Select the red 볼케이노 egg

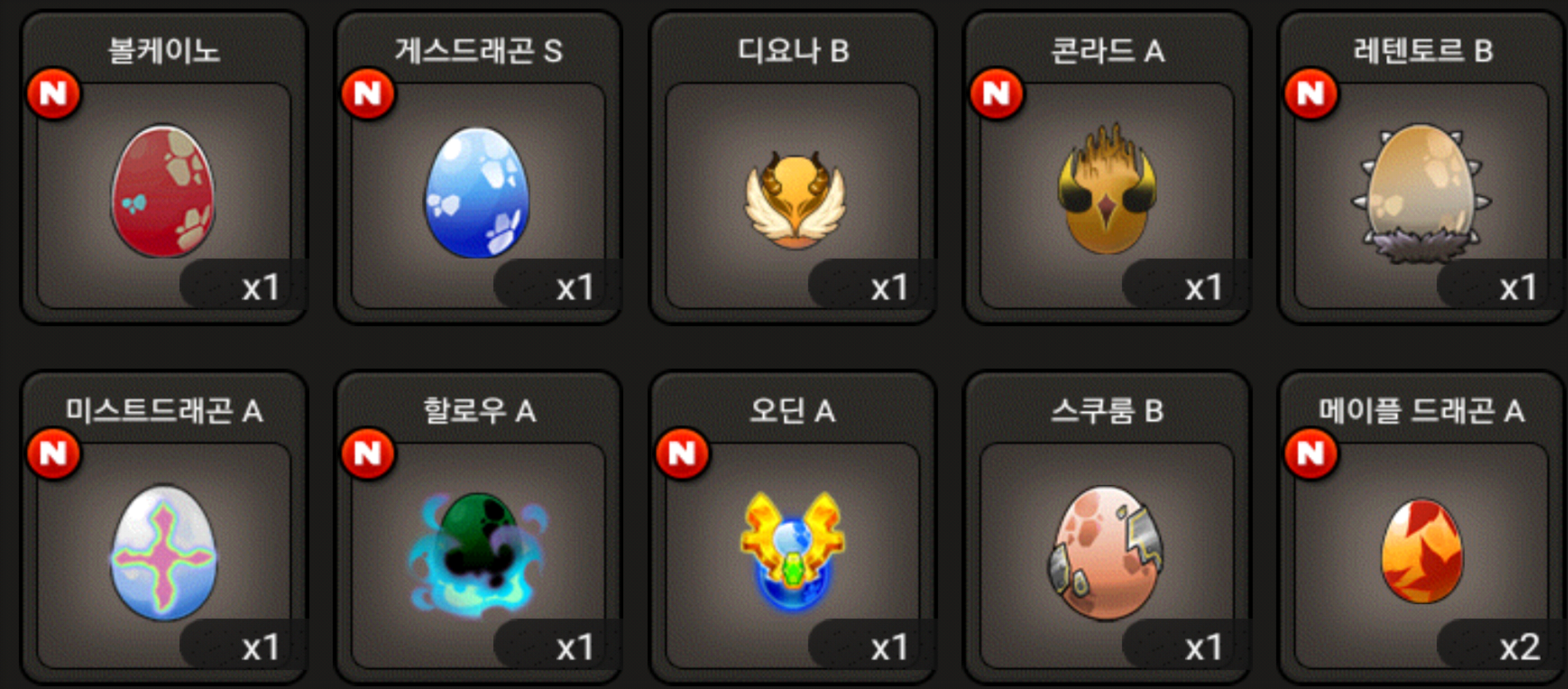163,191
